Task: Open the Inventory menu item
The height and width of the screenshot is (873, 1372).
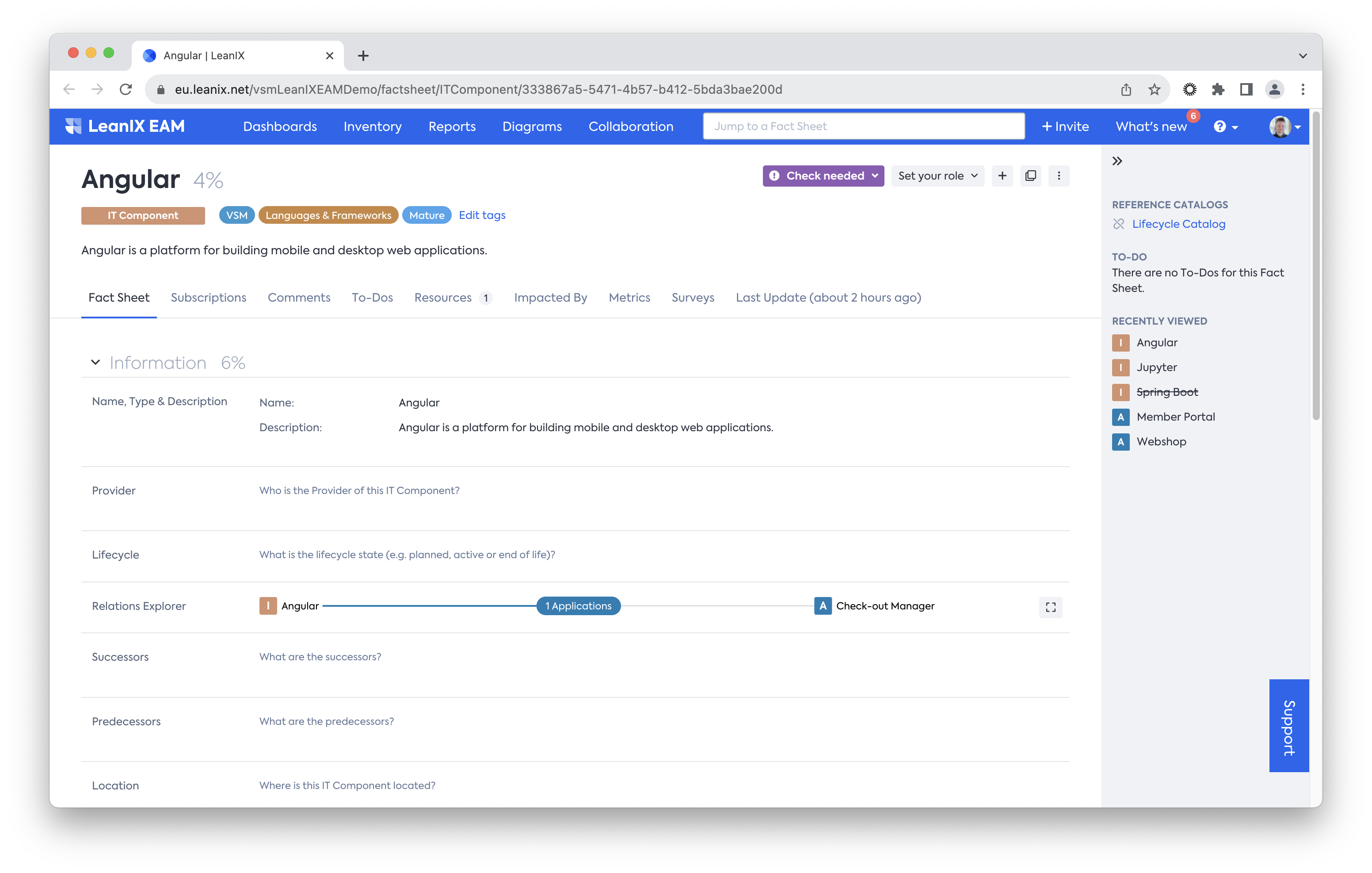Action: pyautogui.click(x=372, y=126)
